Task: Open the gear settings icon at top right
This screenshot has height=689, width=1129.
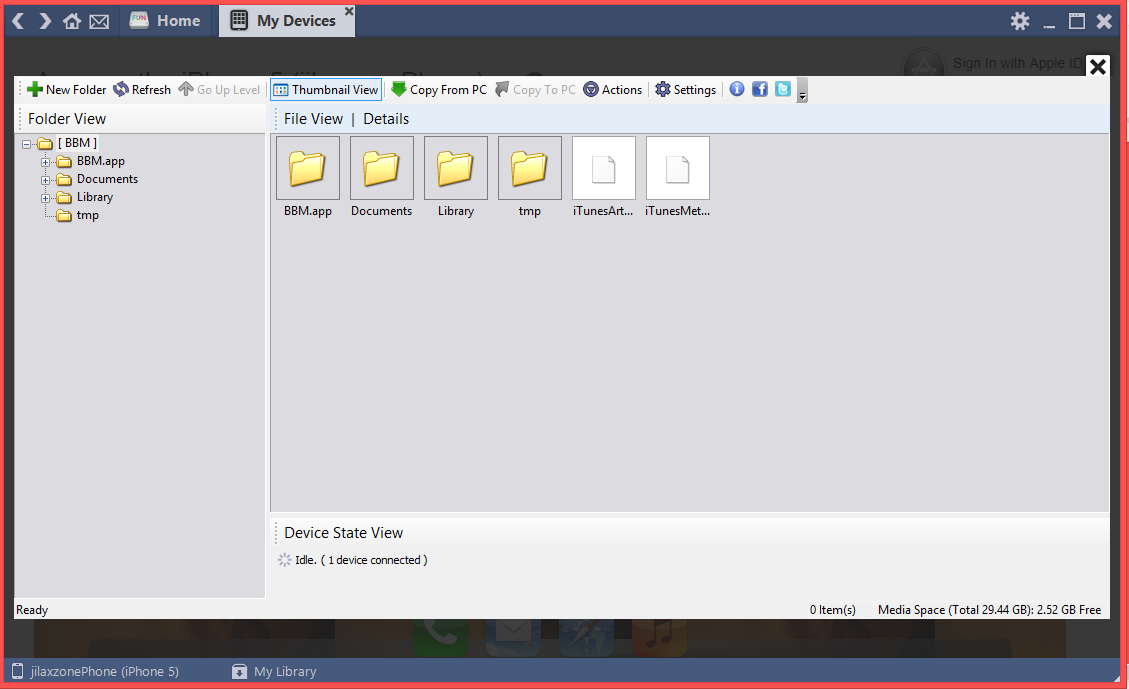Action: click(1020, 21)
